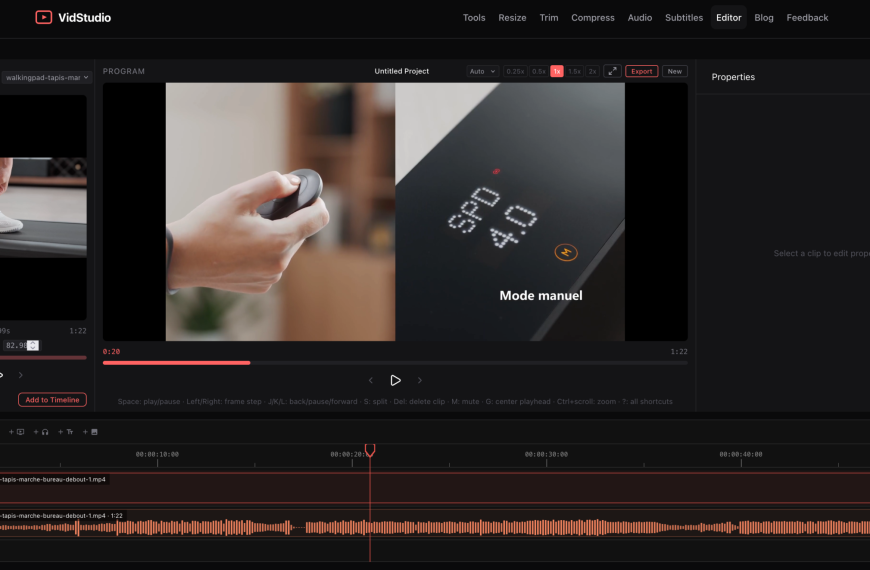This screenshot has height=570, width=870.
Task: Set playback speed to 0.5x
Action: coord(538,71)
